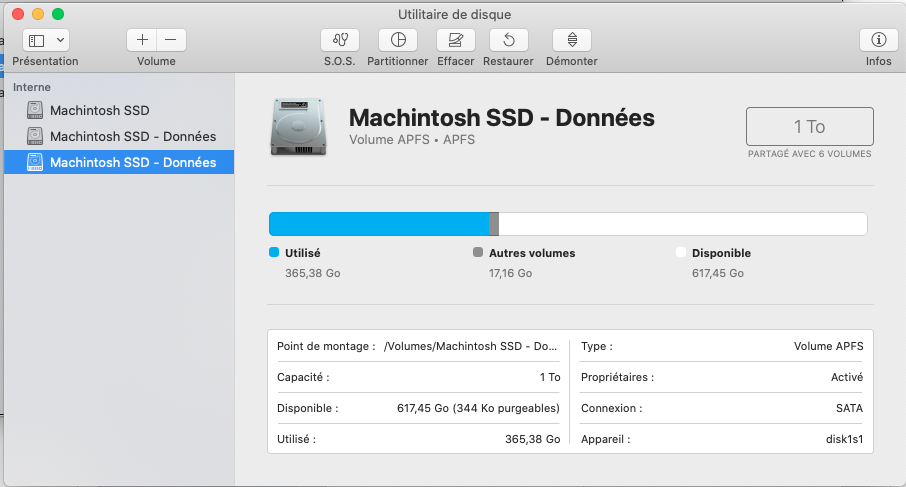Click the white Disponible legend swatch
Viewport: 906px width, 487px height.
point(681,253)
